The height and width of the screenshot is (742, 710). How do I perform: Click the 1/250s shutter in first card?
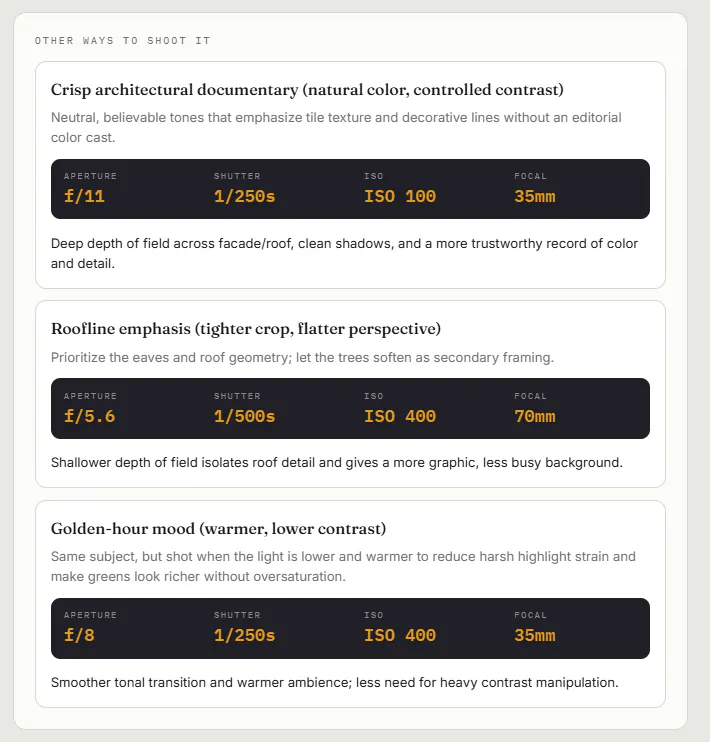click(x=244, y=196)
